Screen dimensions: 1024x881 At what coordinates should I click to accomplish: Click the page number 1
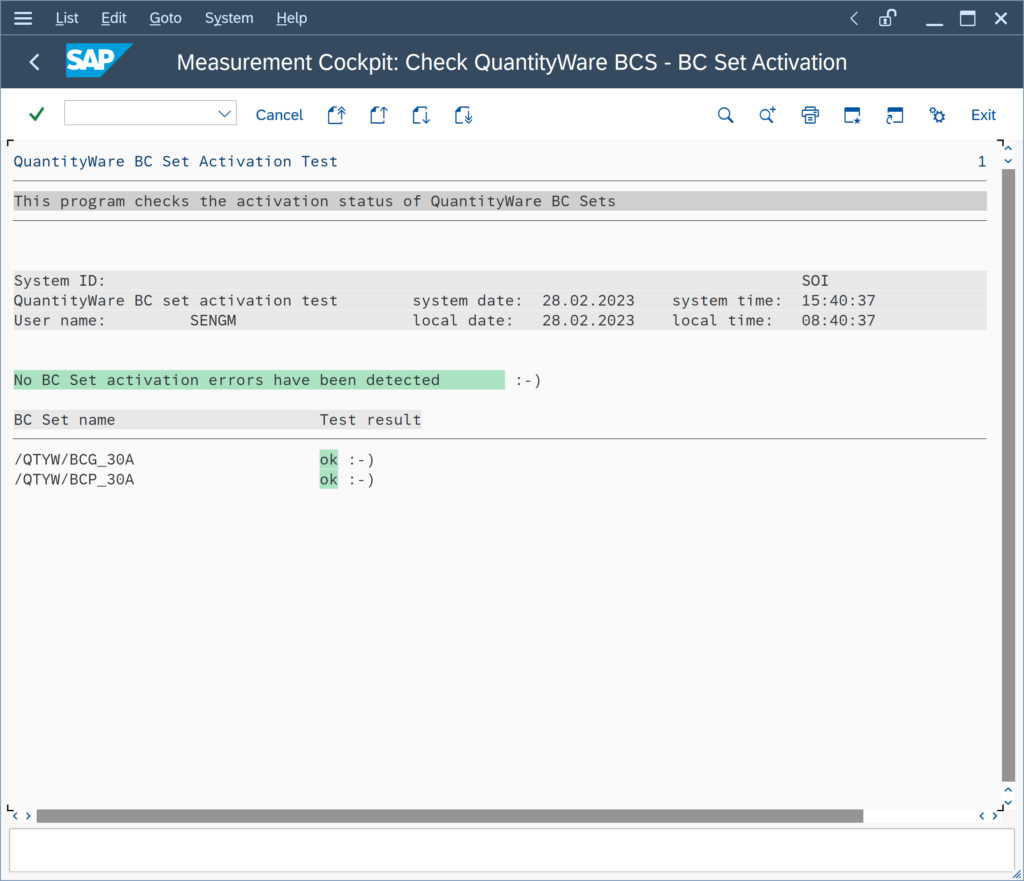pos(982,161)
